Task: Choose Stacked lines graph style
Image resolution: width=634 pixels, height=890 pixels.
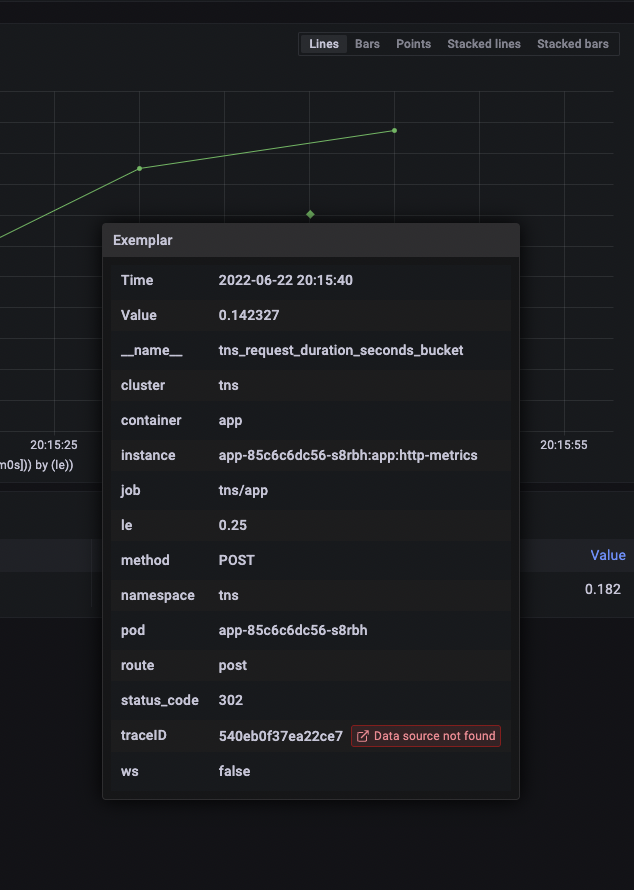Action: [x=484, y=44]
